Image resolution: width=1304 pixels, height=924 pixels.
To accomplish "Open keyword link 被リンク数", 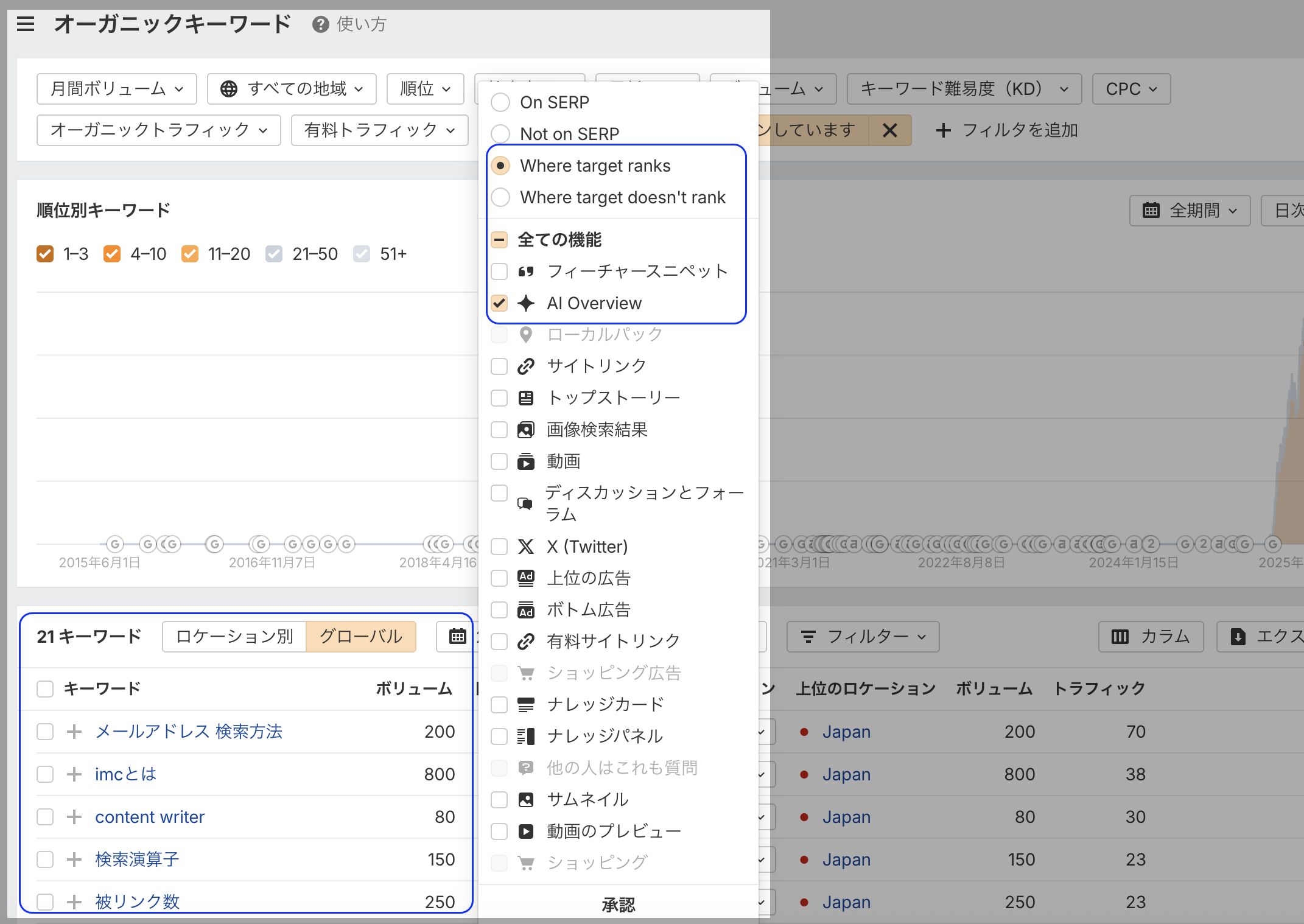I will 138,901.
